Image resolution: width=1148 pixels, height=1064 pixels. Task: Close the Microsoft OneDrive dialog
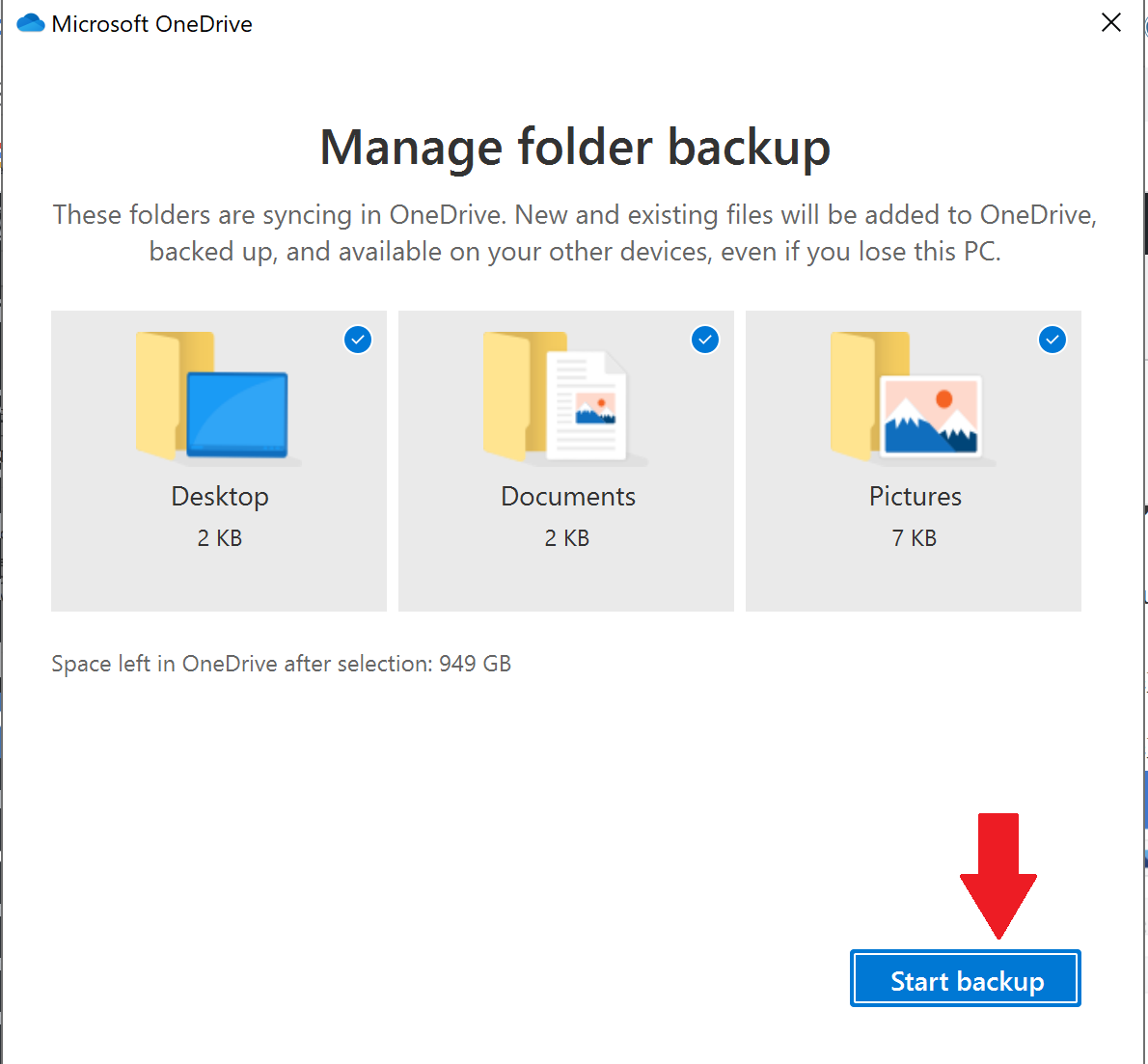[1110, 23]
